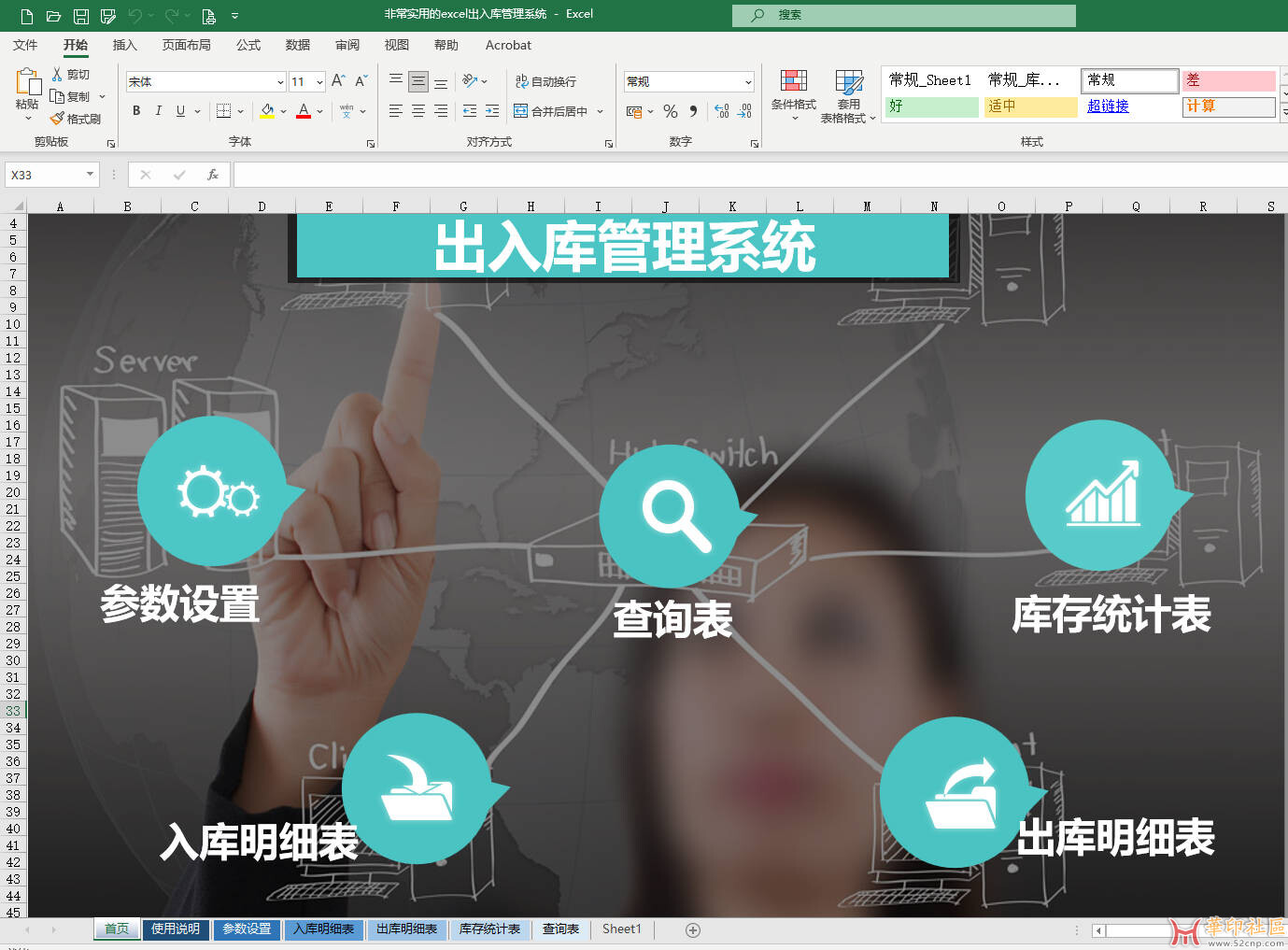Click the Format Painter (格式刷) button
The height and width of the screenshot is (950, 1288).
pyautogui.click(x=76, y=119)
